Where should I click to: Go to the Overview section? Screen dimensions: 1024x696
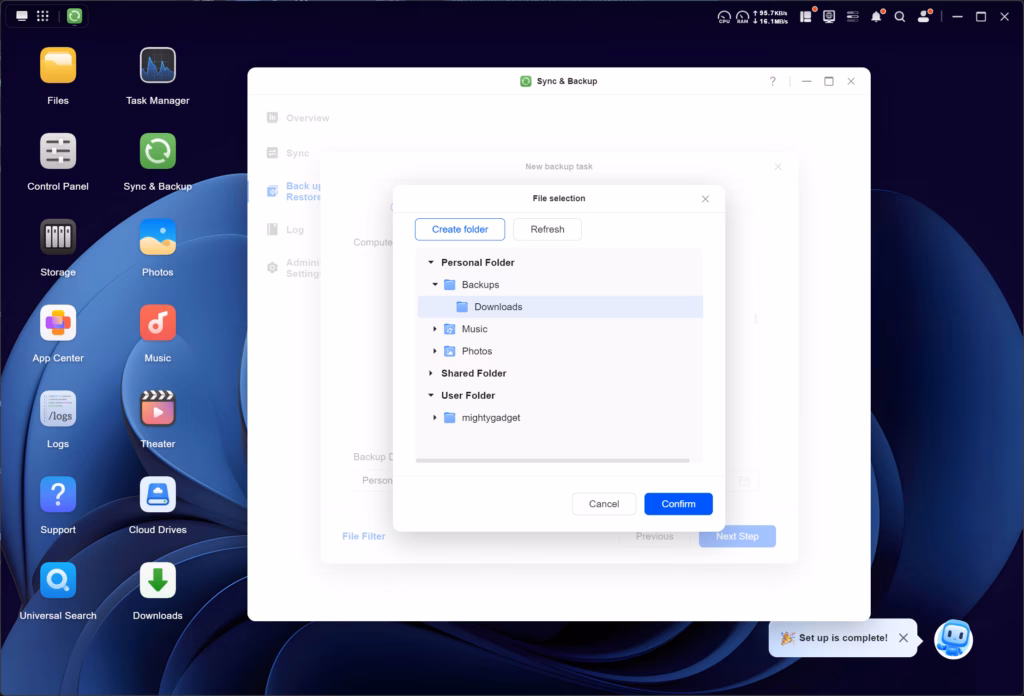[299, 116]
